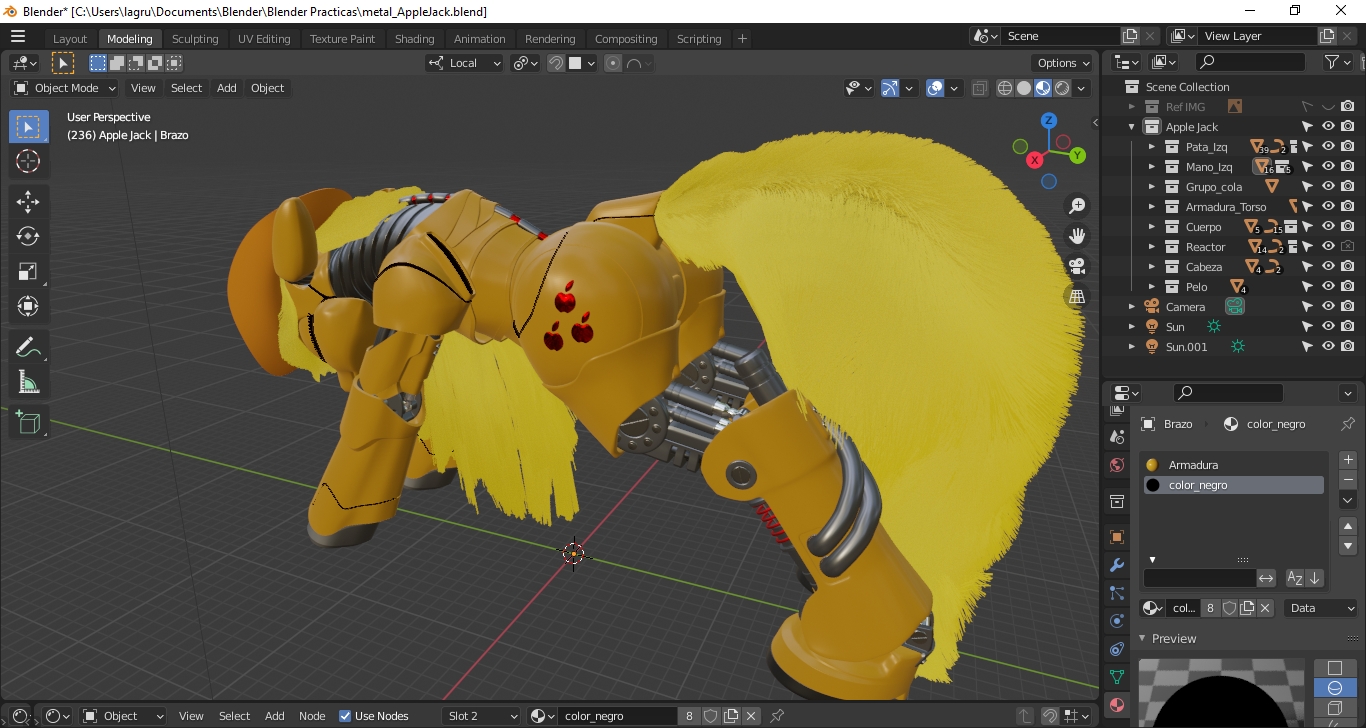Expand the Pata_Izq collection
The height and width of the screenshot is (728, 1366).
(1152, 147)
